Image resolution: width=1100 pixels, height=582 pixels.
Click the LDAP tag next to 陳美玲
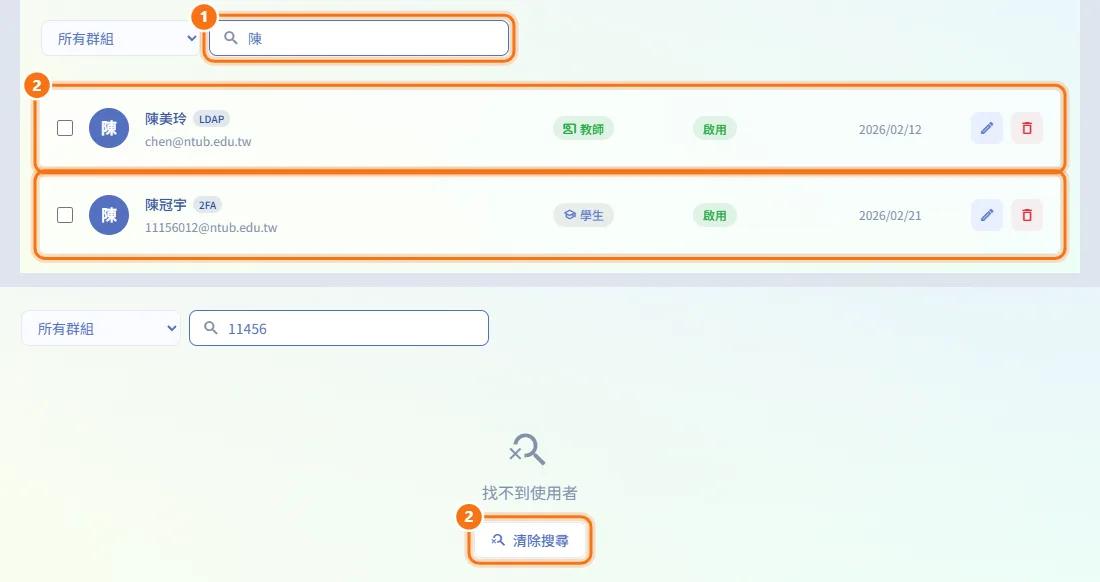pos(211,119)
